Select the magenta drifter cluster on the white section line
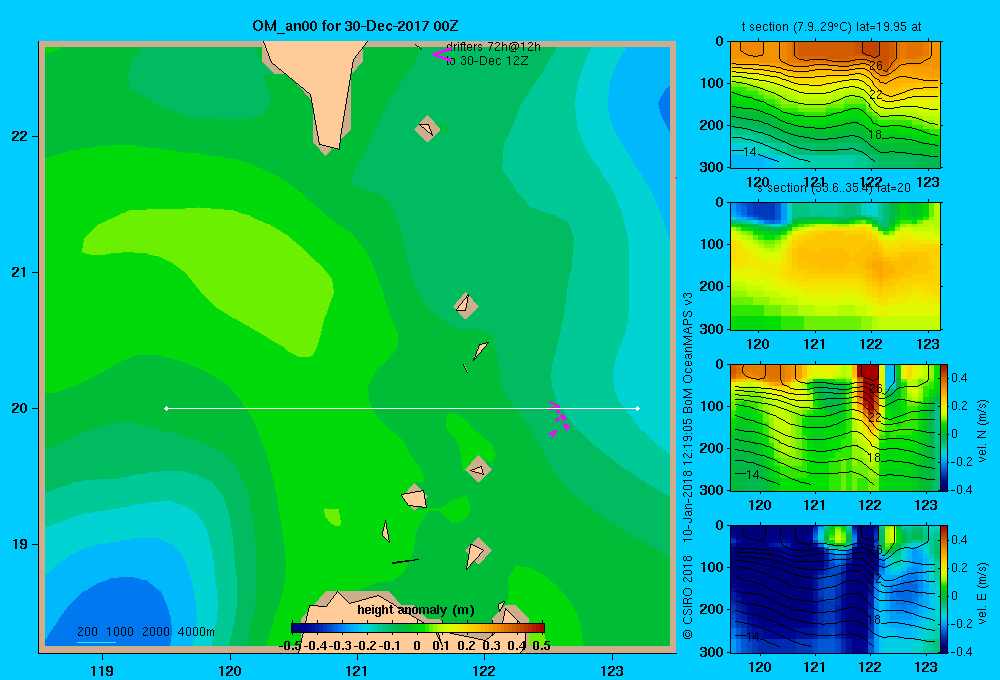This screenshot has height=680, width=1000. pyautogui.click(x=559, y=419)
